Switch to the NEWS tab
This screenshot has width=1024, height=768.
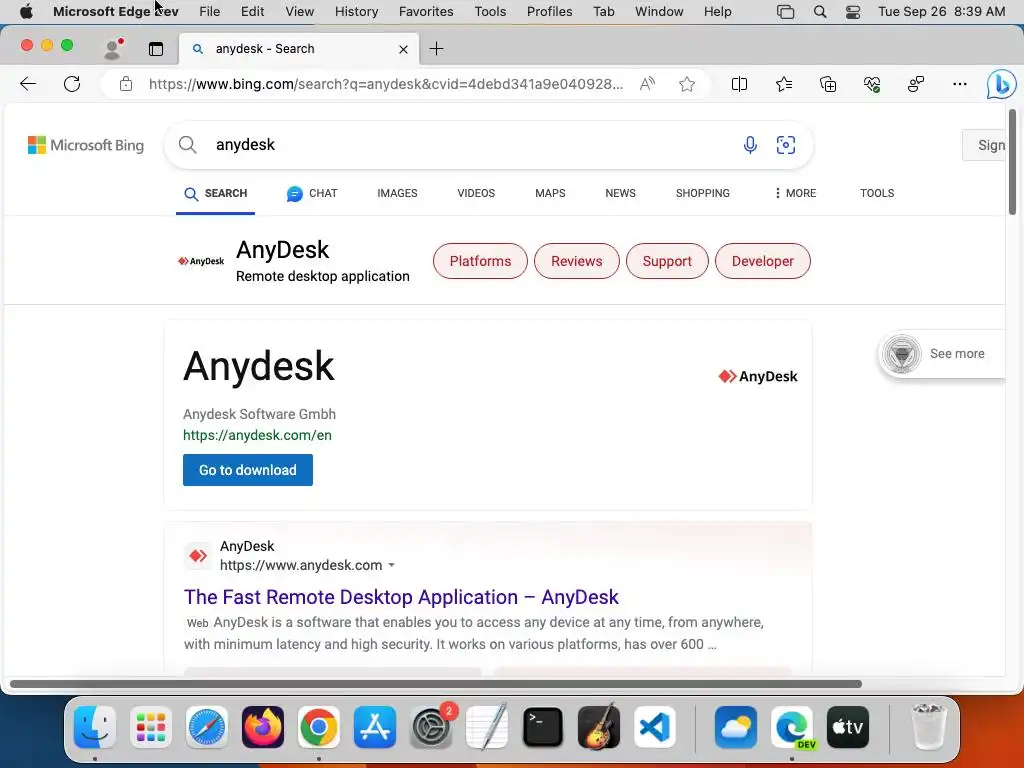tap(620, 193)
